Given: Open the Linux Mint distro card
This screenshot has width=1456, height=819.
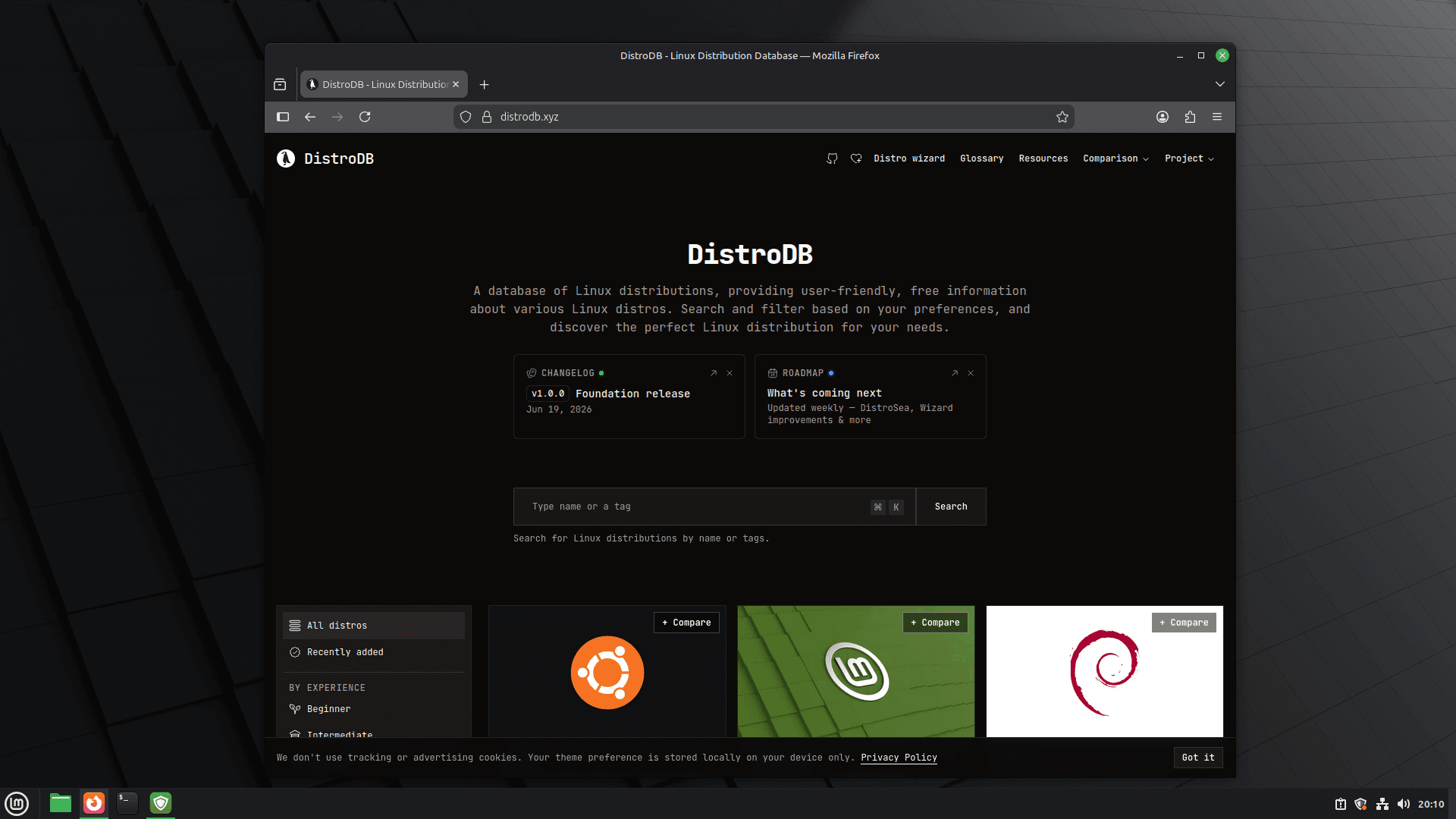Looking at the screenshot, I should click(x=856, y=673).
